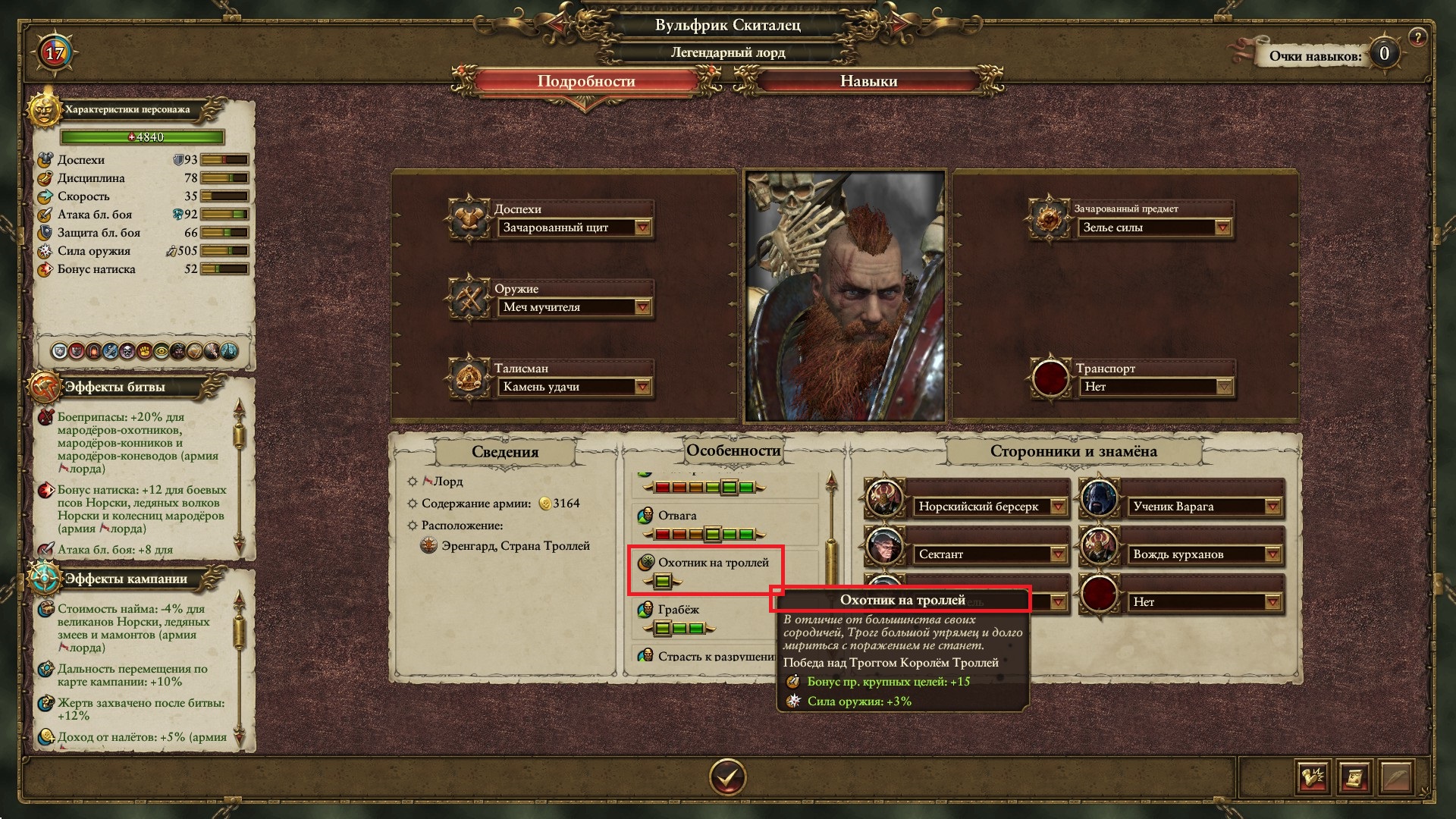Open the Зелье силы item dropdown
The height and width of the screenshot is (819, 1456).
click(x=1153, y=227)
